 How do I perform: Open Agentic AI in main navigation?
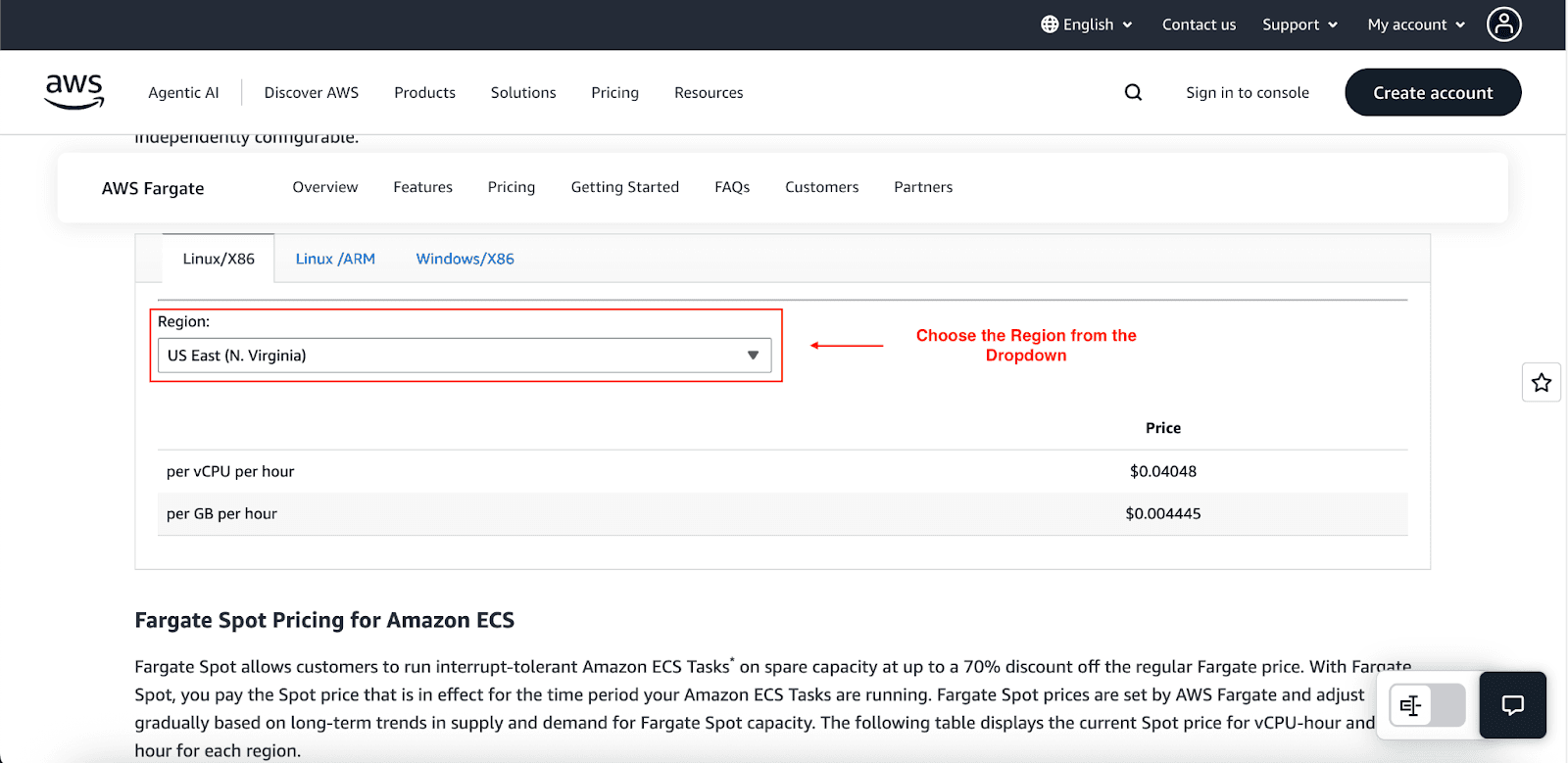(183, 92)
